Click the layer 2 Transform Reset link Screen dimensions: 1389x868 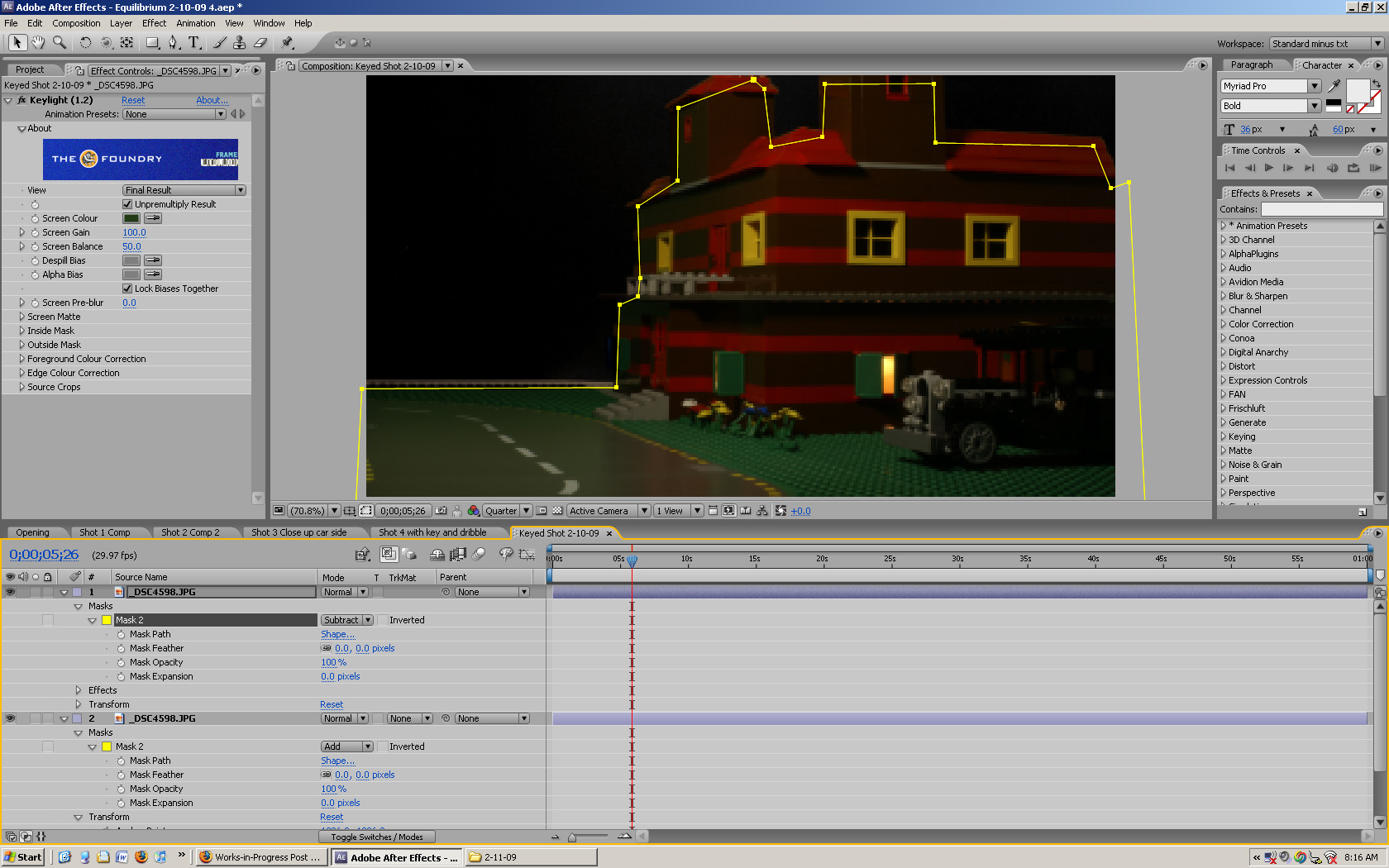[332, 817]
